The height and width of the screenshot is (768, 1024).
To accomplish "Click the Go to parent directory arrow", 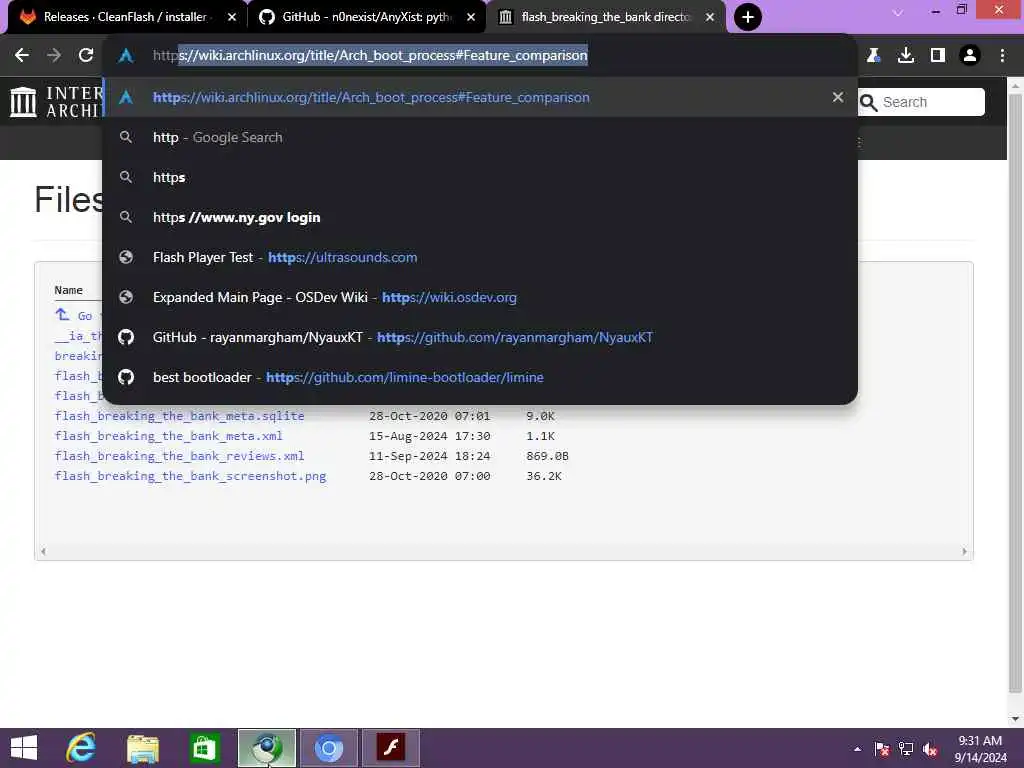I will [62, 315].
